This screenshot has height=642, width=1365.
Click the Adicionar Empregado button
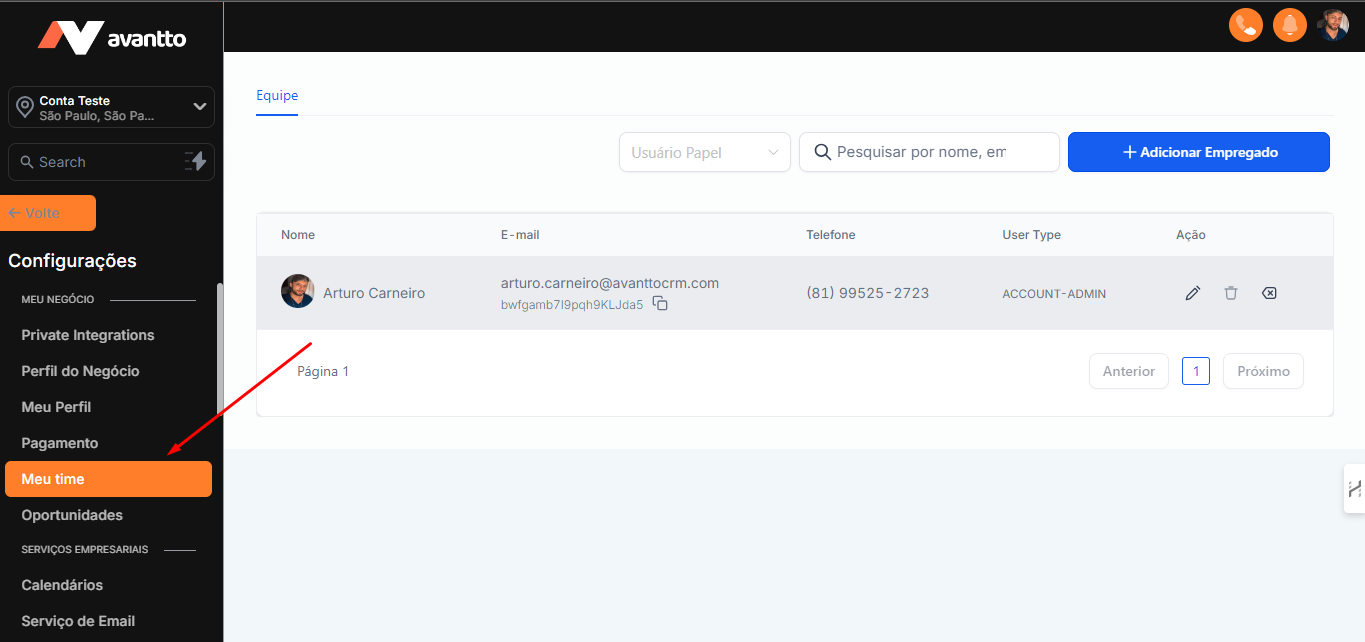click(1198, 152)
